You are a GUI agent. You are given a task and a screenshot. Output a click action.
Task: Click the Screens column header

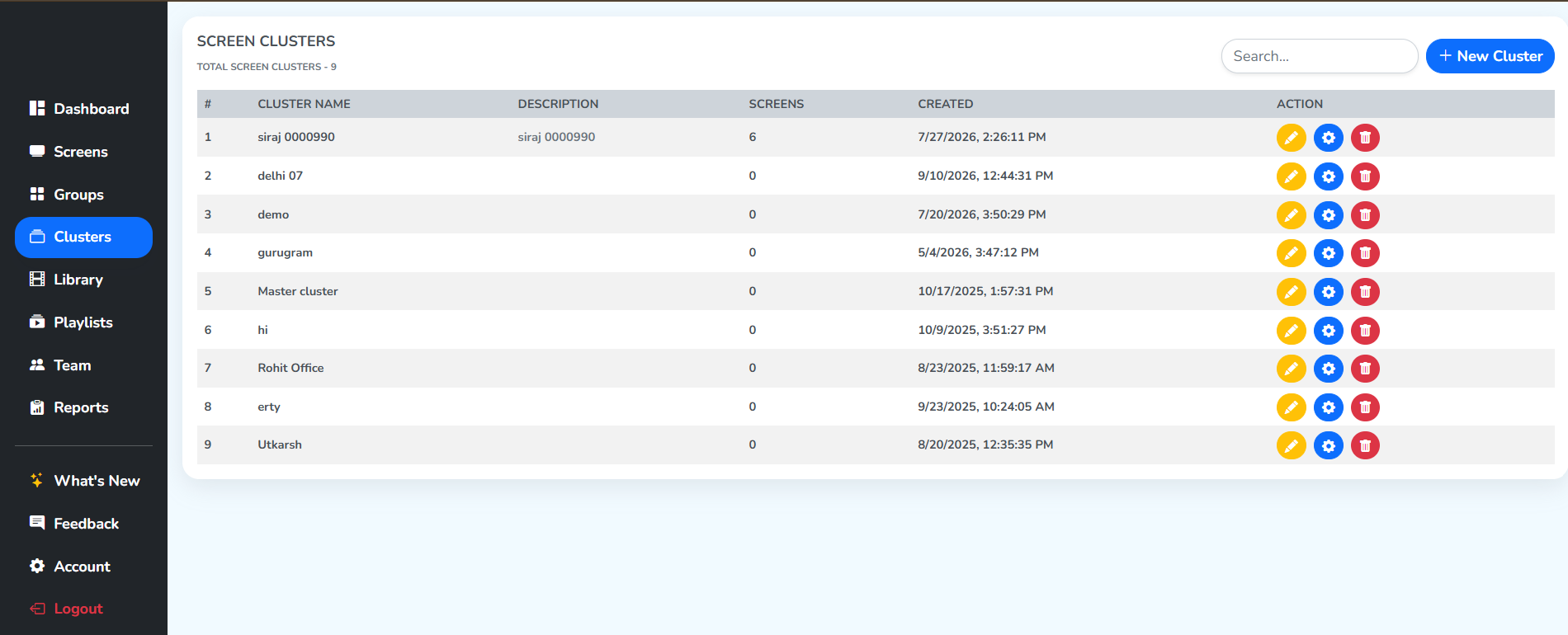coord(776,104)
